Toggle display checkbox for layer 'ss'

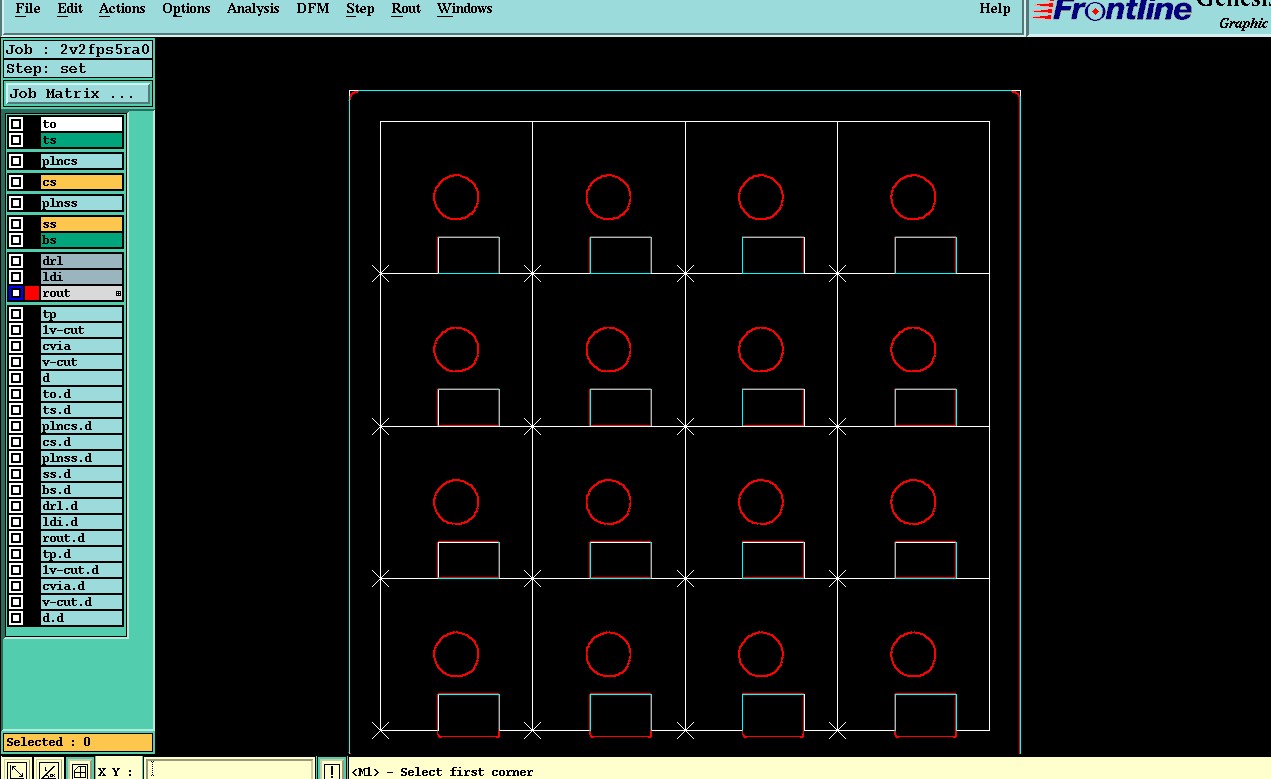[16, 225]
